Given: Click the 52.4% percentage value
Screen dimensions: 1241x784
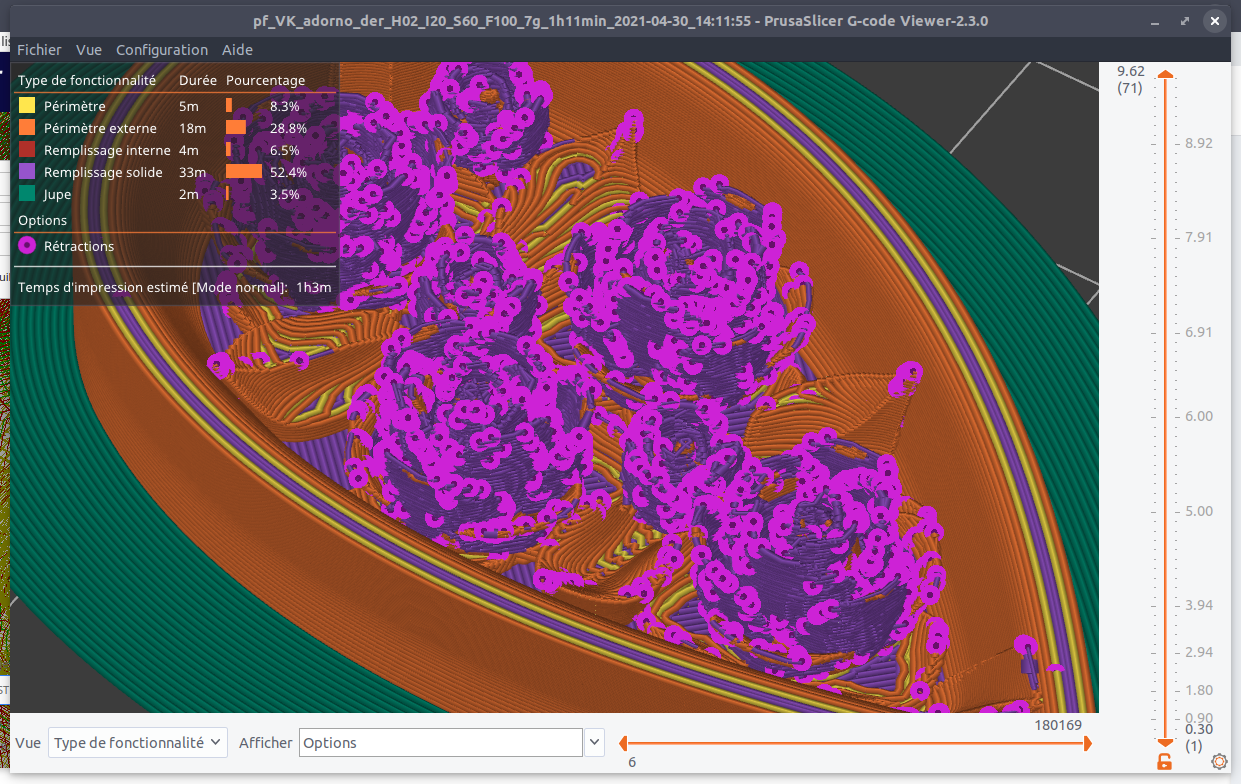Looking at the screenshot, I should point(288,172).
